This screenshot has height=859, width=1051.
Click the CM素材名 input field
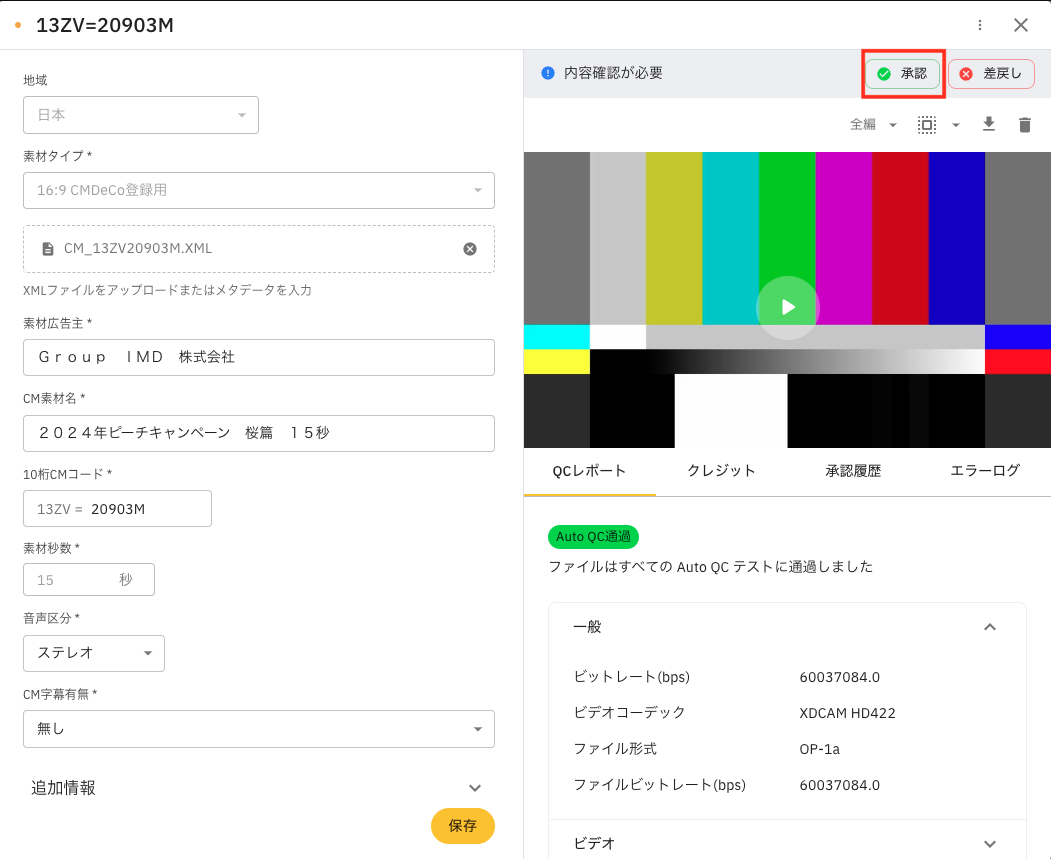258,433
